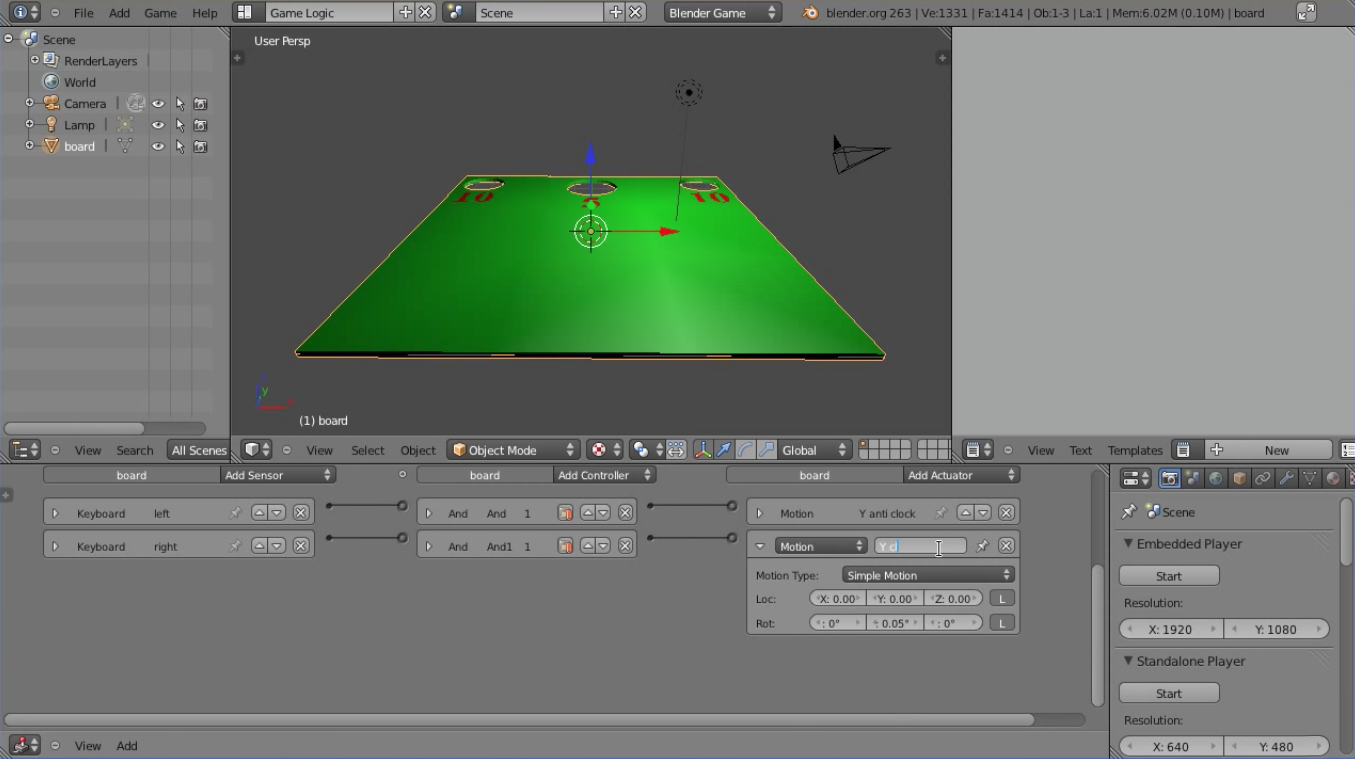The height and width of the screenshot is (759, 1355).
Task: Adjust the Rot Y 0.05° value field
Action: 896,623
